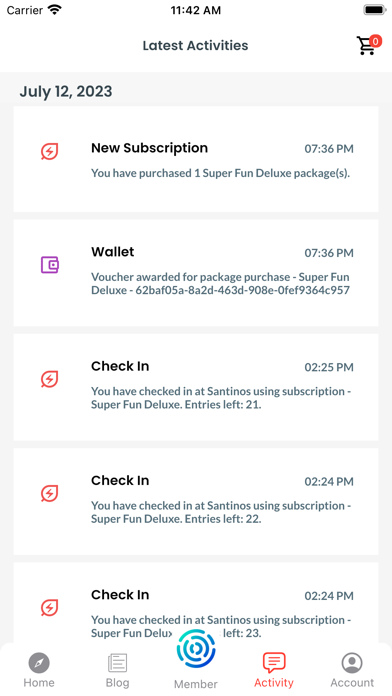
Task: Tap the Latest Activities title
Action: (195, 45)
